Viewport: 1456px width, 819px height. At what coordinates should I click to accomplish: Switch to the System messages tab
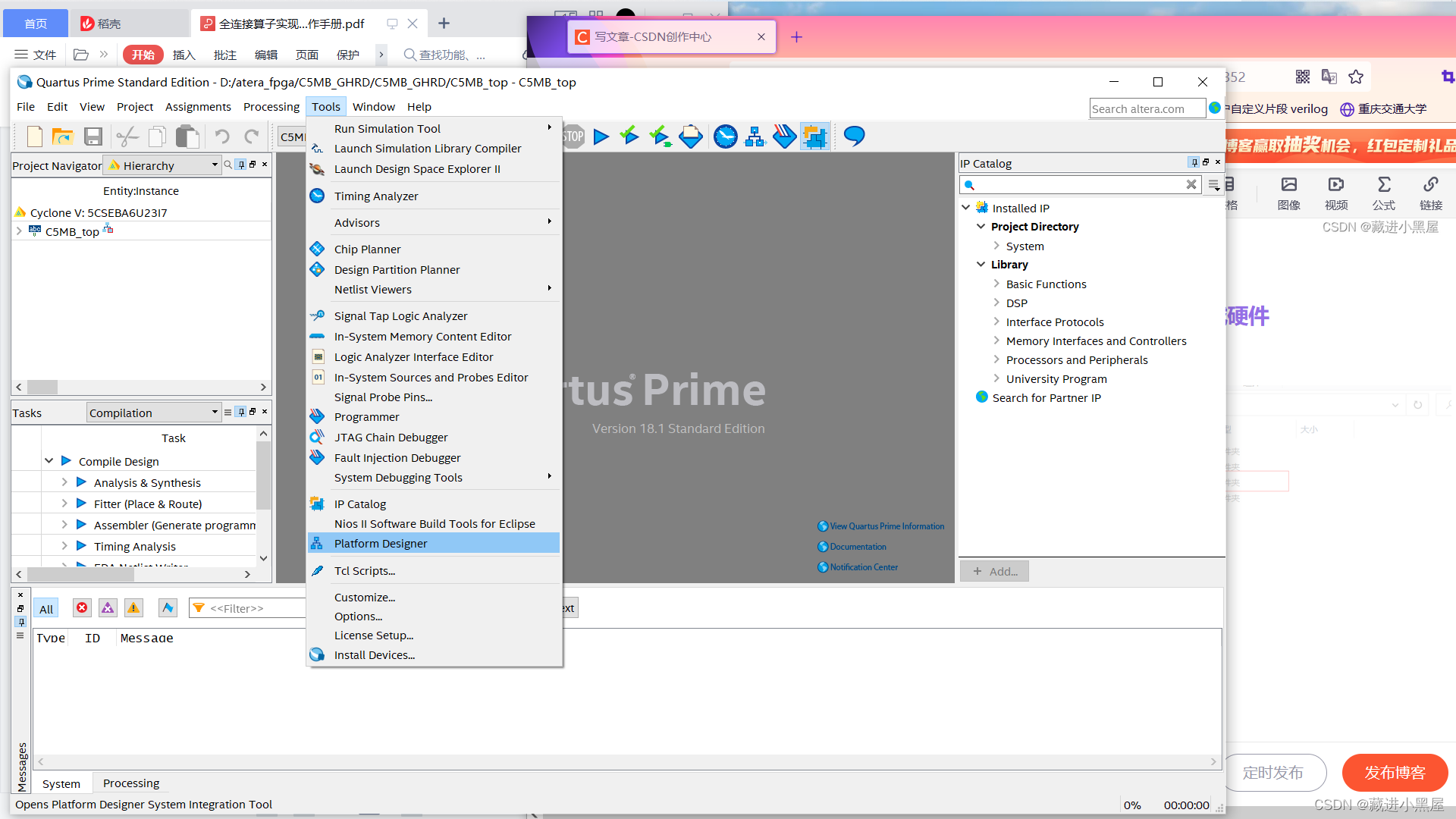[x=61, y=783]
